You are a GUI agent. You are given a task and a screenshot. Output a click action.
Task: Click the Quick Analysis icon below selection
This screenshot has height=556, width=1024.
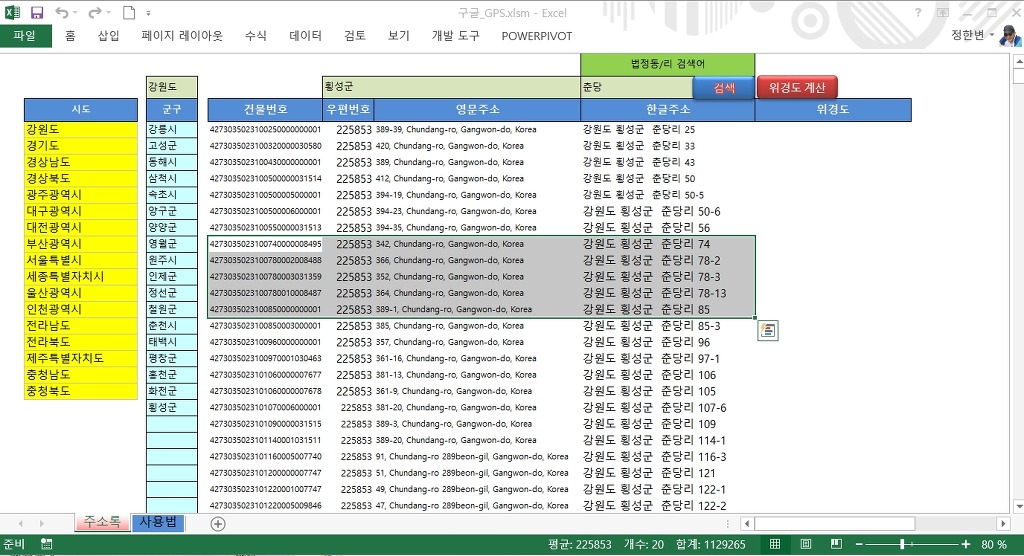(x=767, y=331)
